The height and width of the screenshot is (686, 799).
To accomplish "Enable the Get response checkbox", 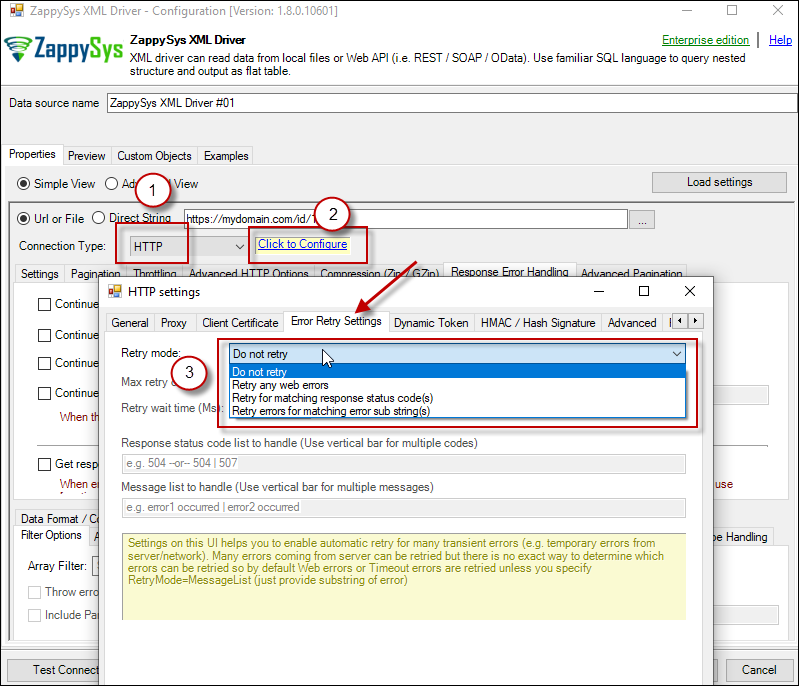I will (x=44, y=464).
